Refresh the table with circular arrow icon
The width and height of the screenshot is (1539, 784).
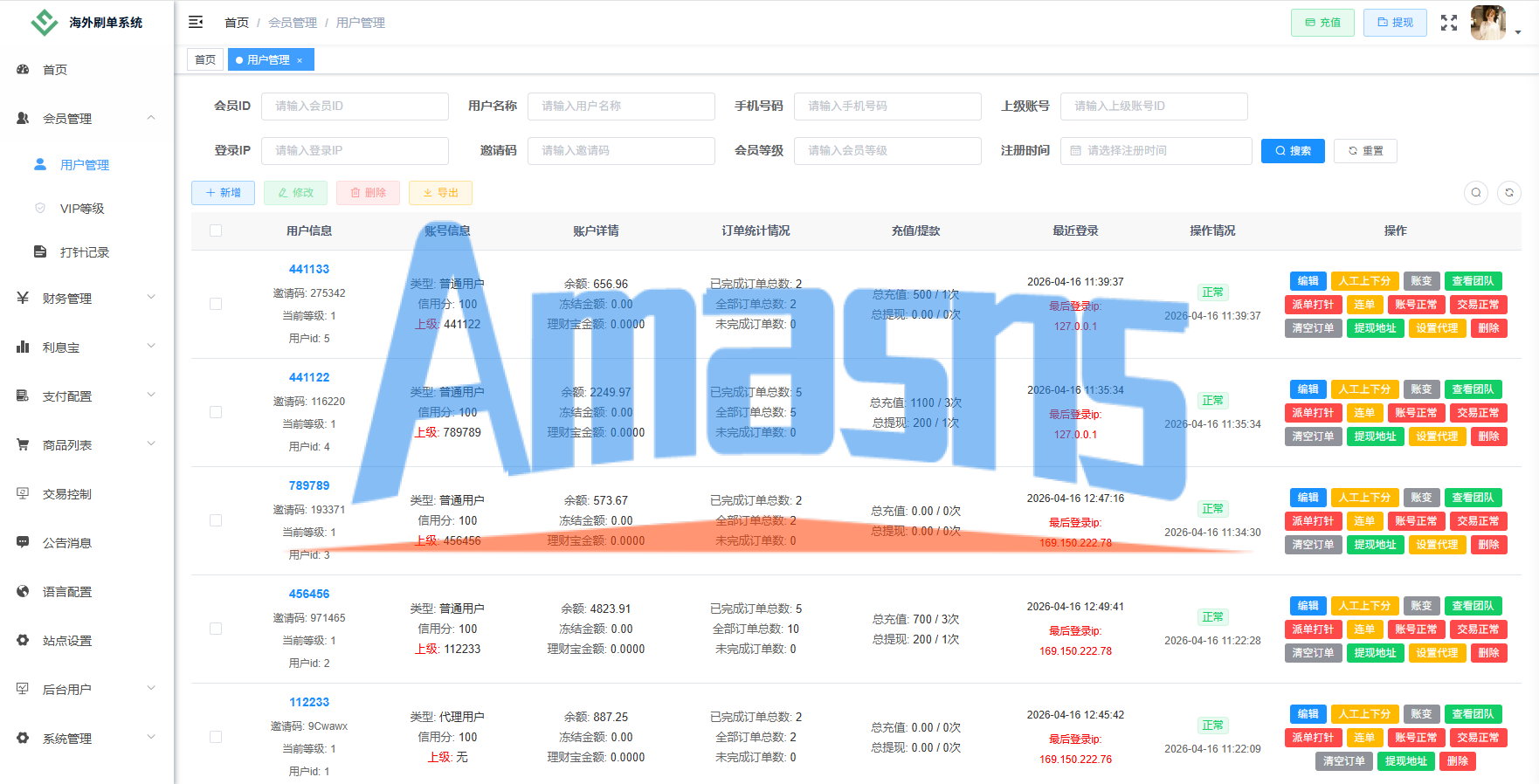[x=1509, y=193]
